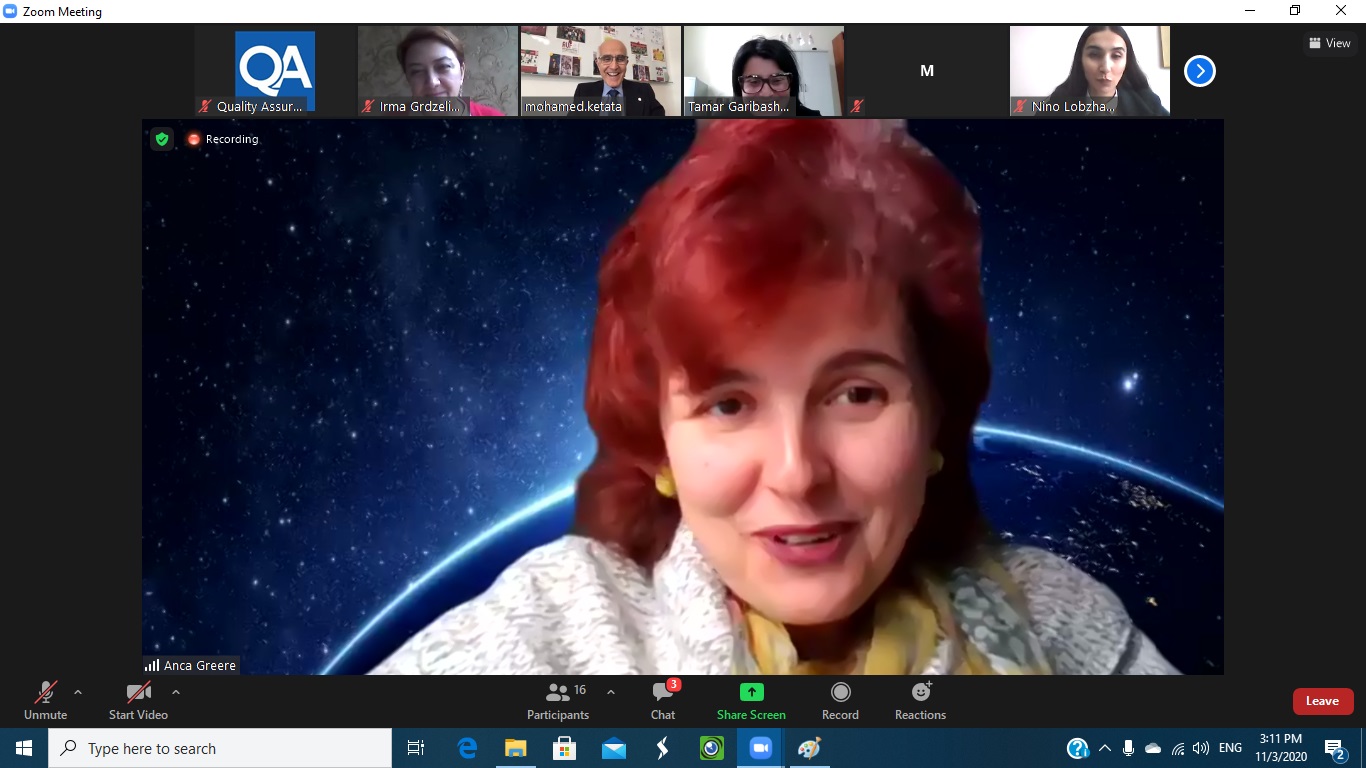
Task: Click the green Share Screen button
Action: [x=751, y=701]
